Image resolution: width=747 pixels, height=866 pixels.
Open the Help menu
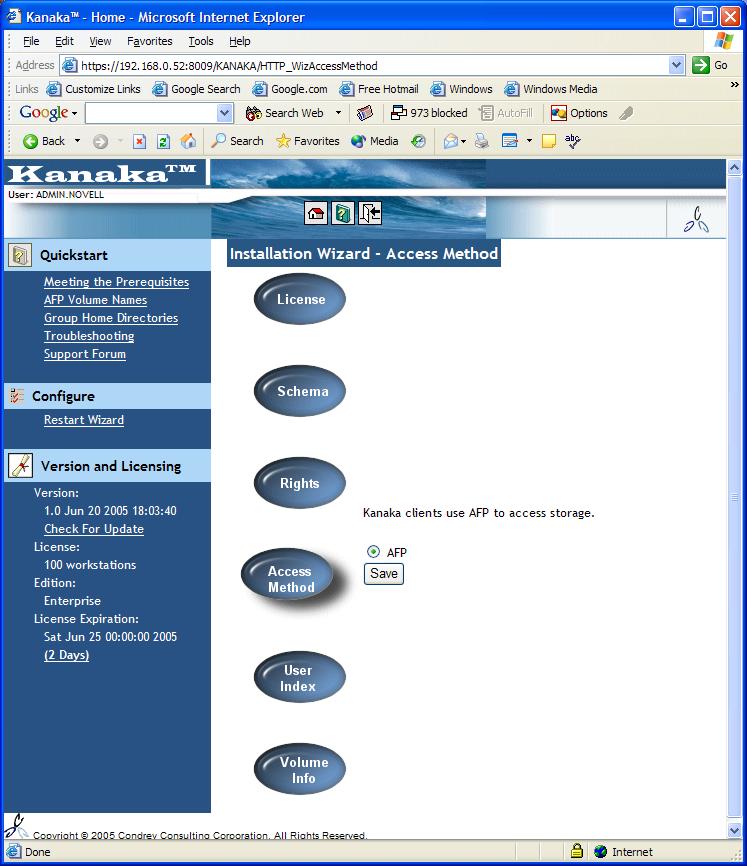coord(240,41)
